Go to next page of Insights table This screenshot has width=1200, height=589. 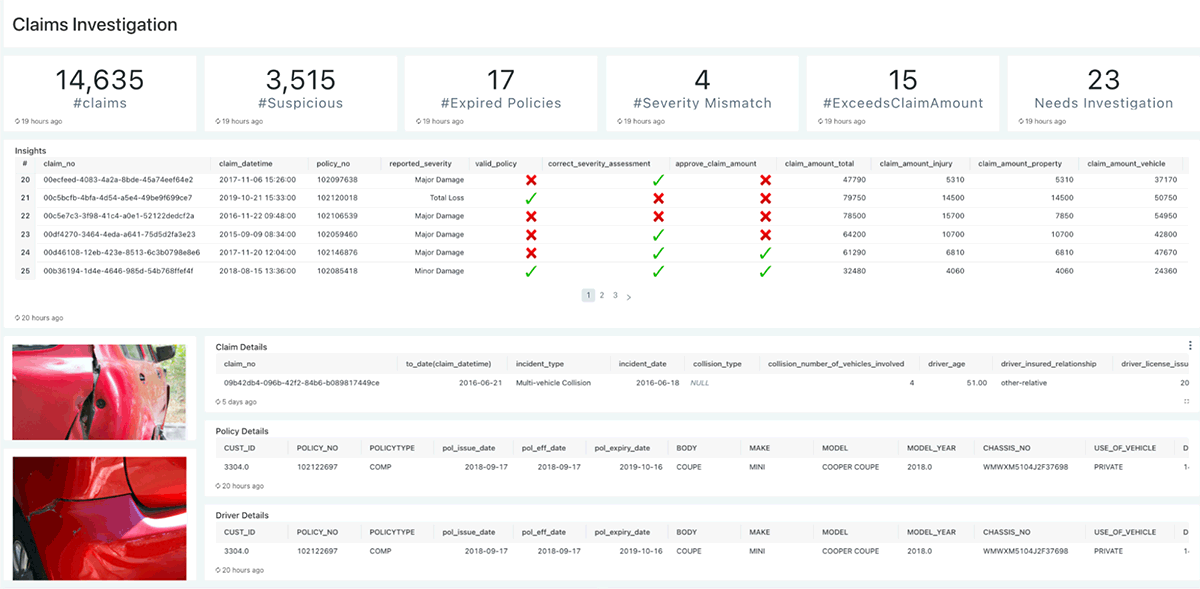click(x=629, y=296)
